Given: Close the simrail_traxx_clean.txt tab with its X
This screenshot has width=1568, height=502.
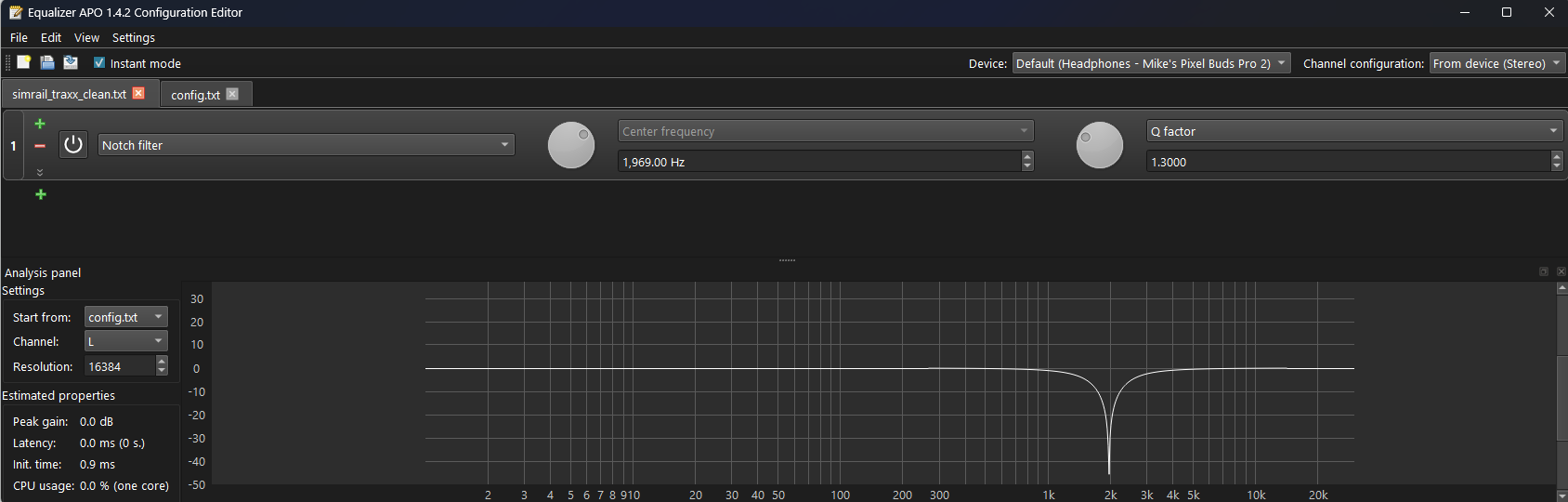Looking at the screenshot, I should [139, 94].
